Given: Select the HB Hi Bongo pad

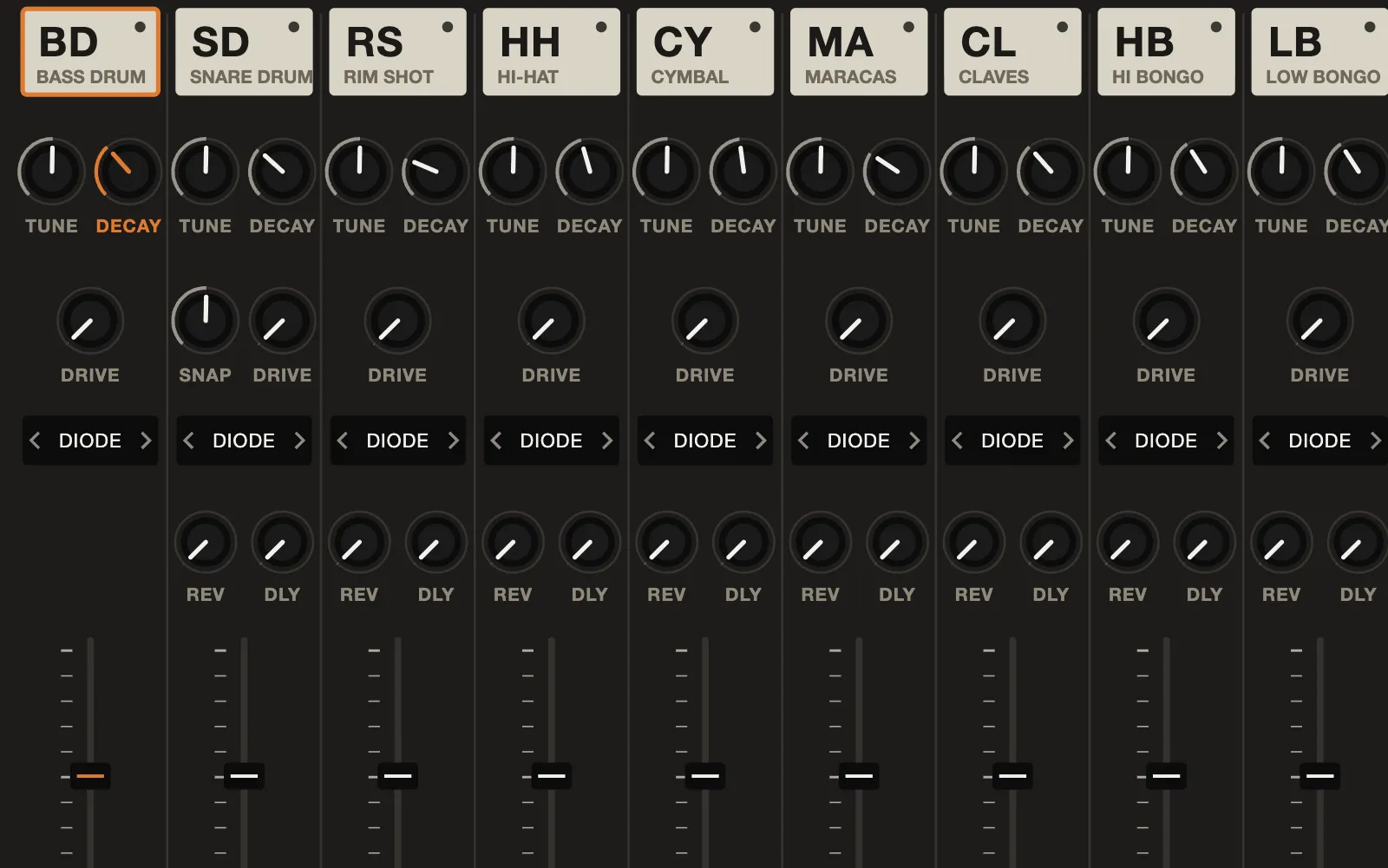Looking at the screenshot, I should point(1166,52).
